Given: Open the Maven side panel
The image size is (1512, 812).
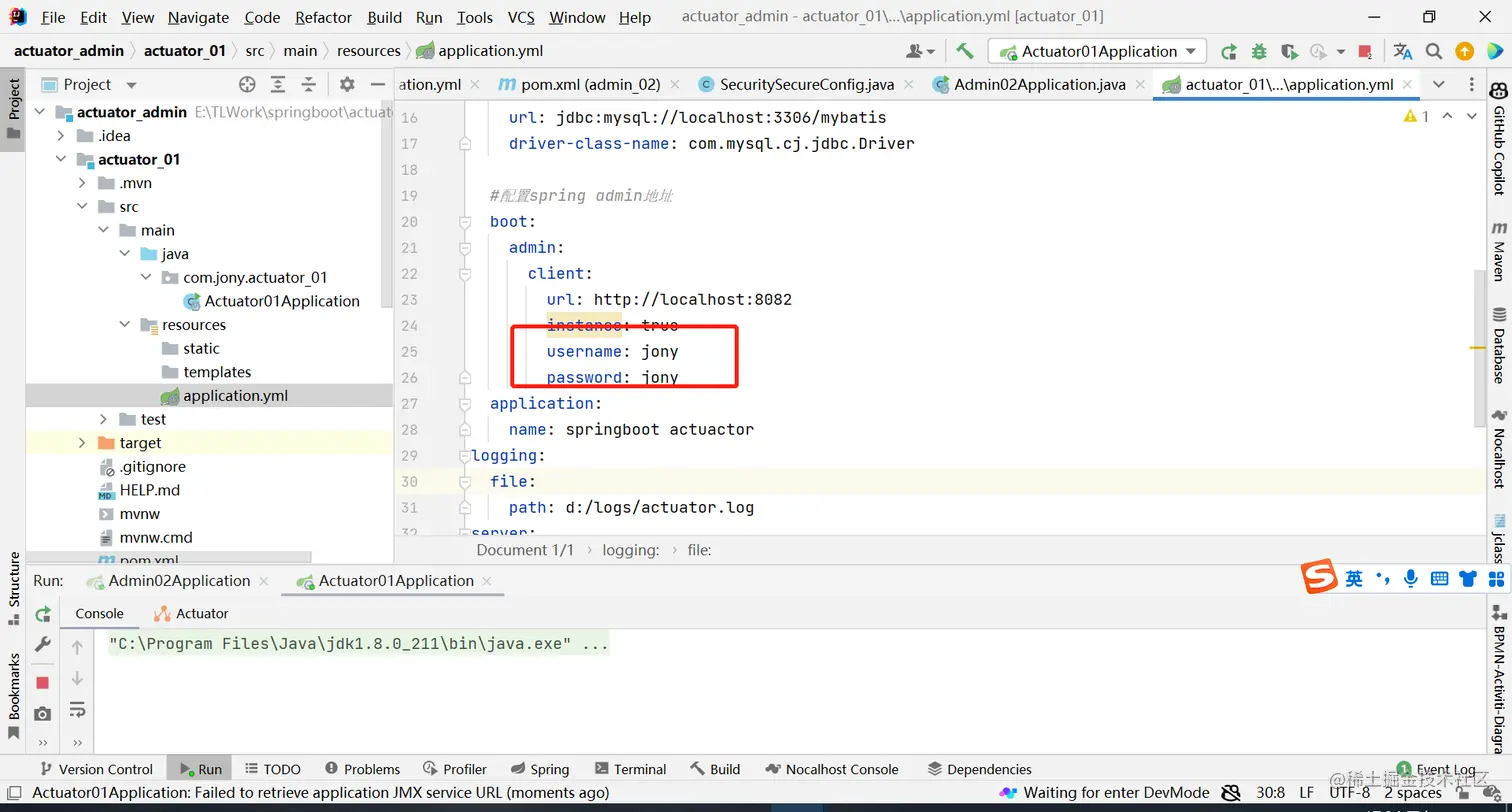Looking at the screenshot, I should point(1499,251).
